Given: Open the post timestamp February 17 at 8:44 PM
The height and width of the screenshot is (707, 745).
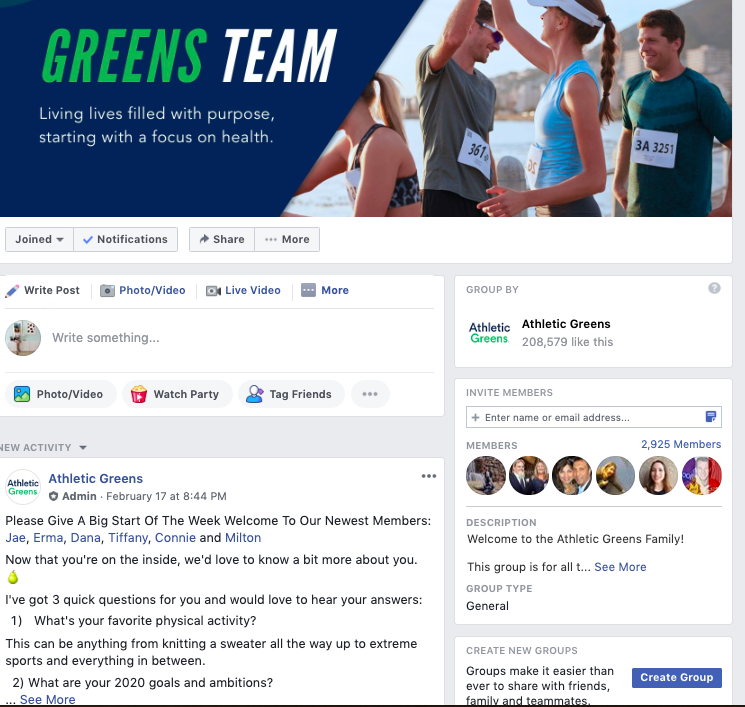Looking at the screenshot, I should 166,496.
